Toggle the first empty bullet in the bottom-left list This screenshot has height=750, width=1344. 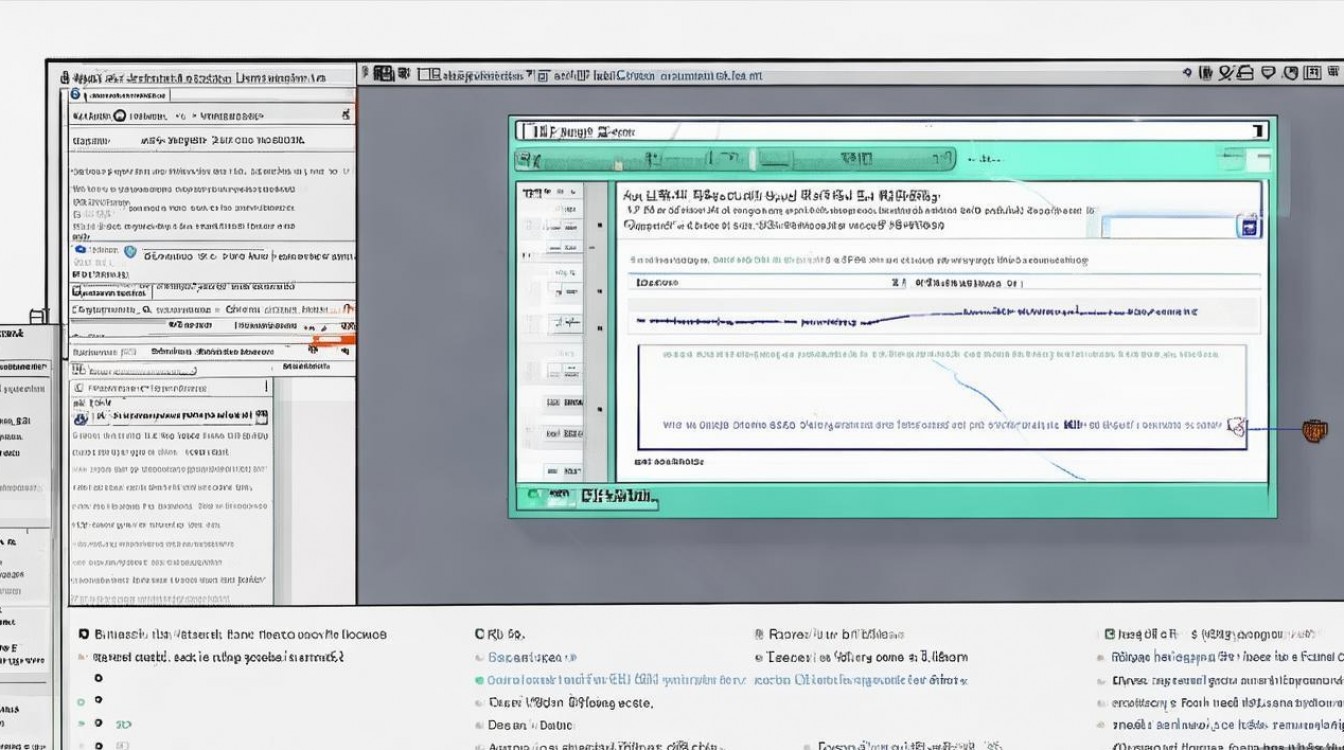pos(98,677)
